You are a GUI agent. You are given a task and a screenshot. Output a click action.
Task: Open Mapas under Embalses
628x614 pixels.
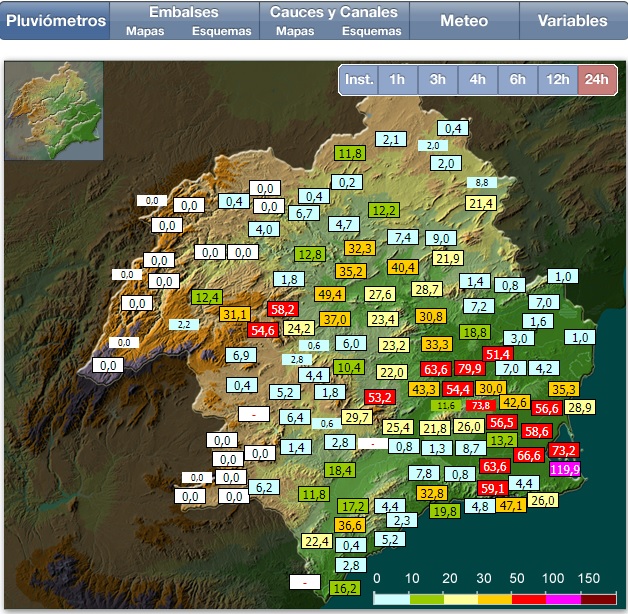coord(145,31)
